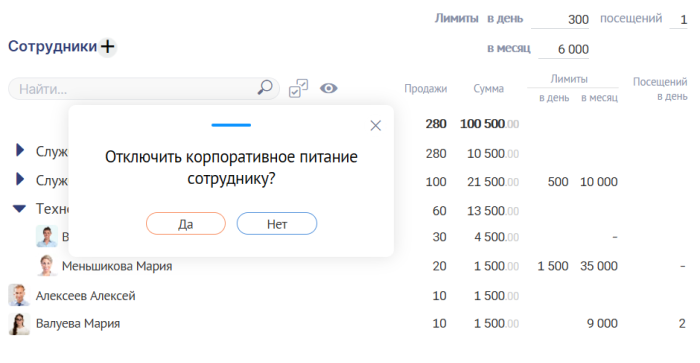Close the confirmation dialog

click(x=375, y=125)
